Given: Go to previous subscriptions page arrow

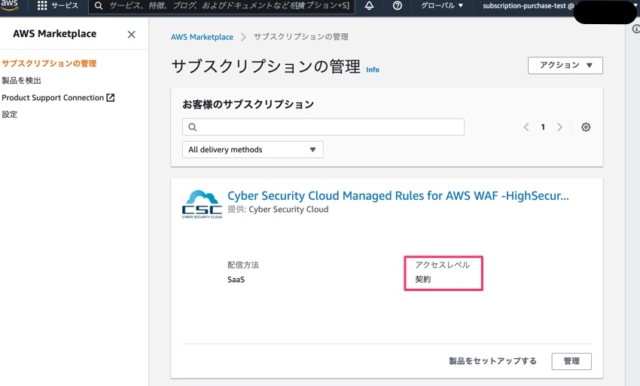Looking at the screenshot, I should click(526, 127).
